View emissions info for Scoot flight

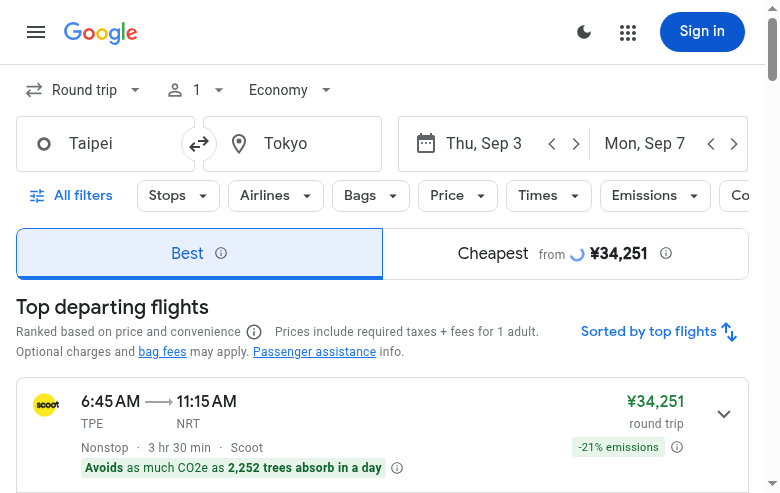(x=677, y=447)
